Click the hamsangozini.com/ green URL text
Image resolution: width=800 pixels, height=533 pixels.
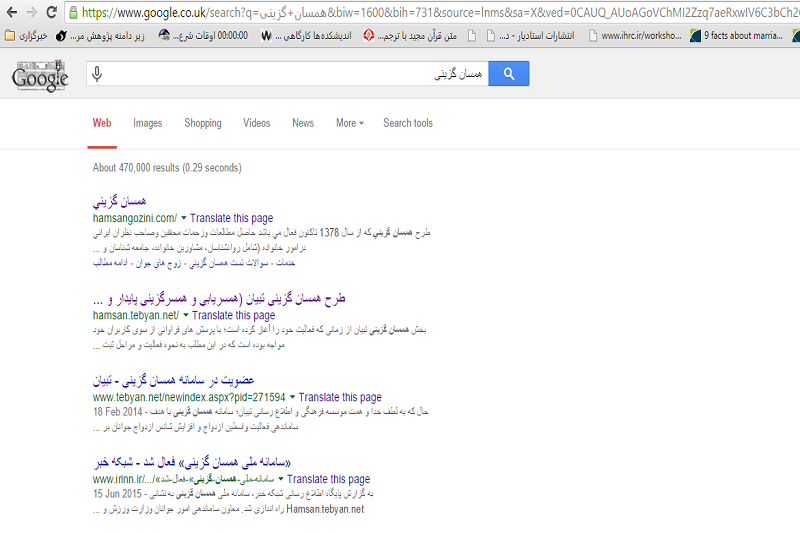point(135,218)
